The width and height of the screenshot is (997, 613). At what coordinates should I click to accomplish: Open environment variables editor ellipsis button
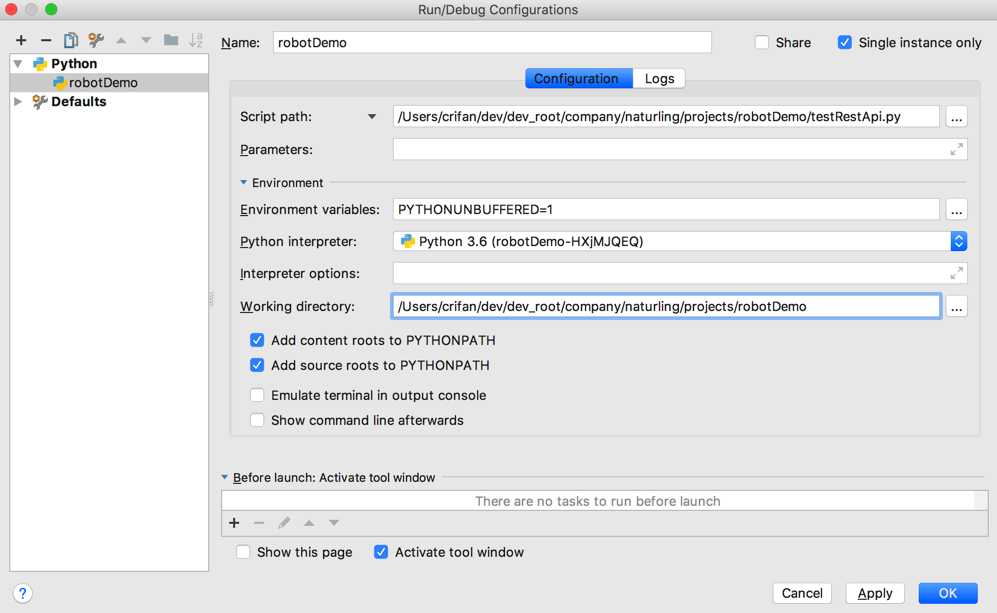click(957, 210)
